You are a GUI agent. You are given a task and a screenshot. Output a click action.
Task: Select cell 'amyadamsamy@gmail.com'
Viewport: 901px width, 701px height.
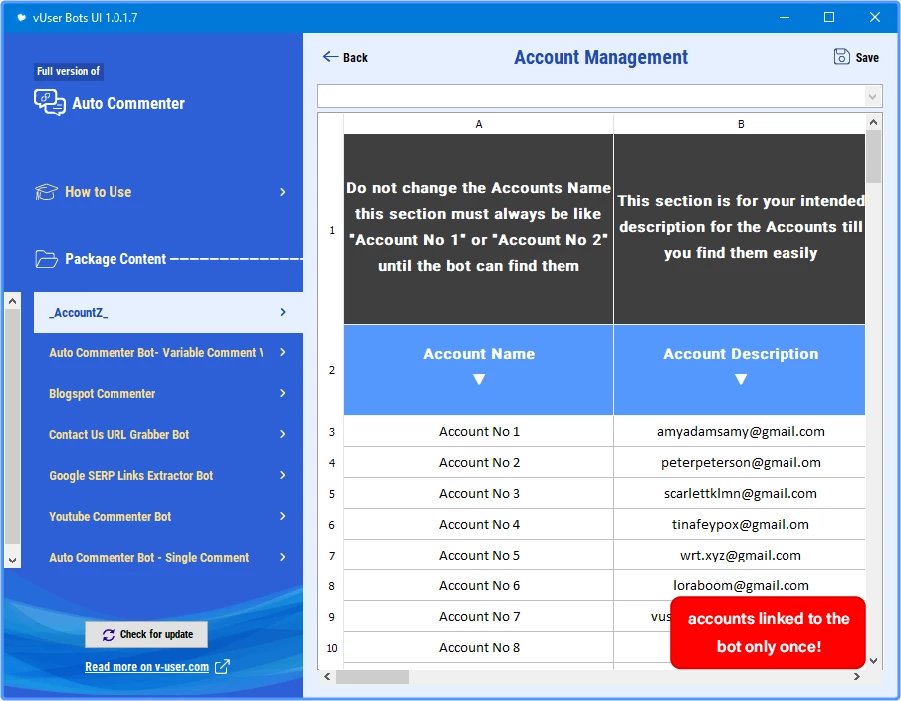(740, 432)
